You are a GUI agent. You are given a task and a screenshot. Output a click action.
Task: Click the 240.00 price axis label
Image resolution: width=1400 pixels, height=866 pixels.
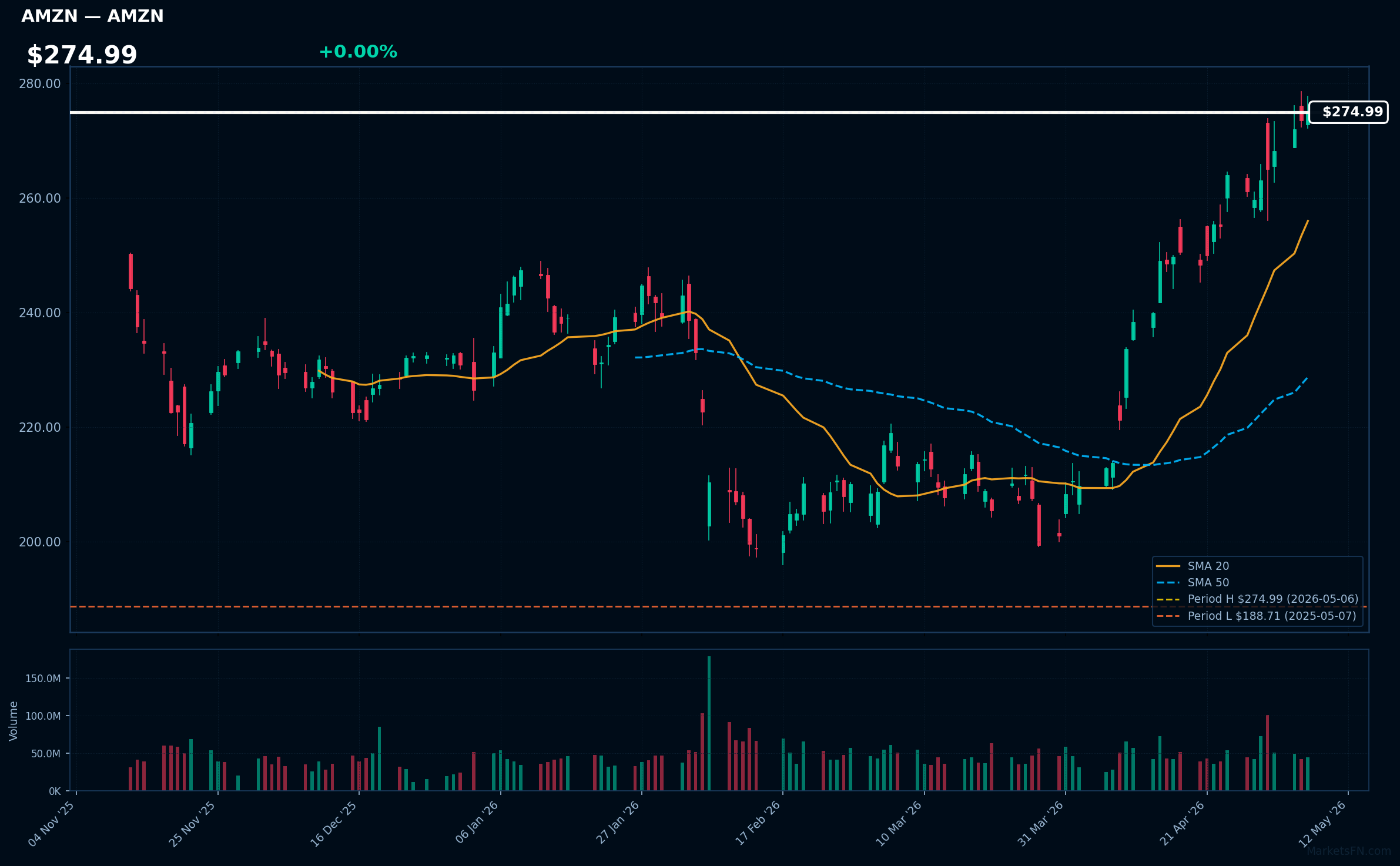click(x=40, y=313)
